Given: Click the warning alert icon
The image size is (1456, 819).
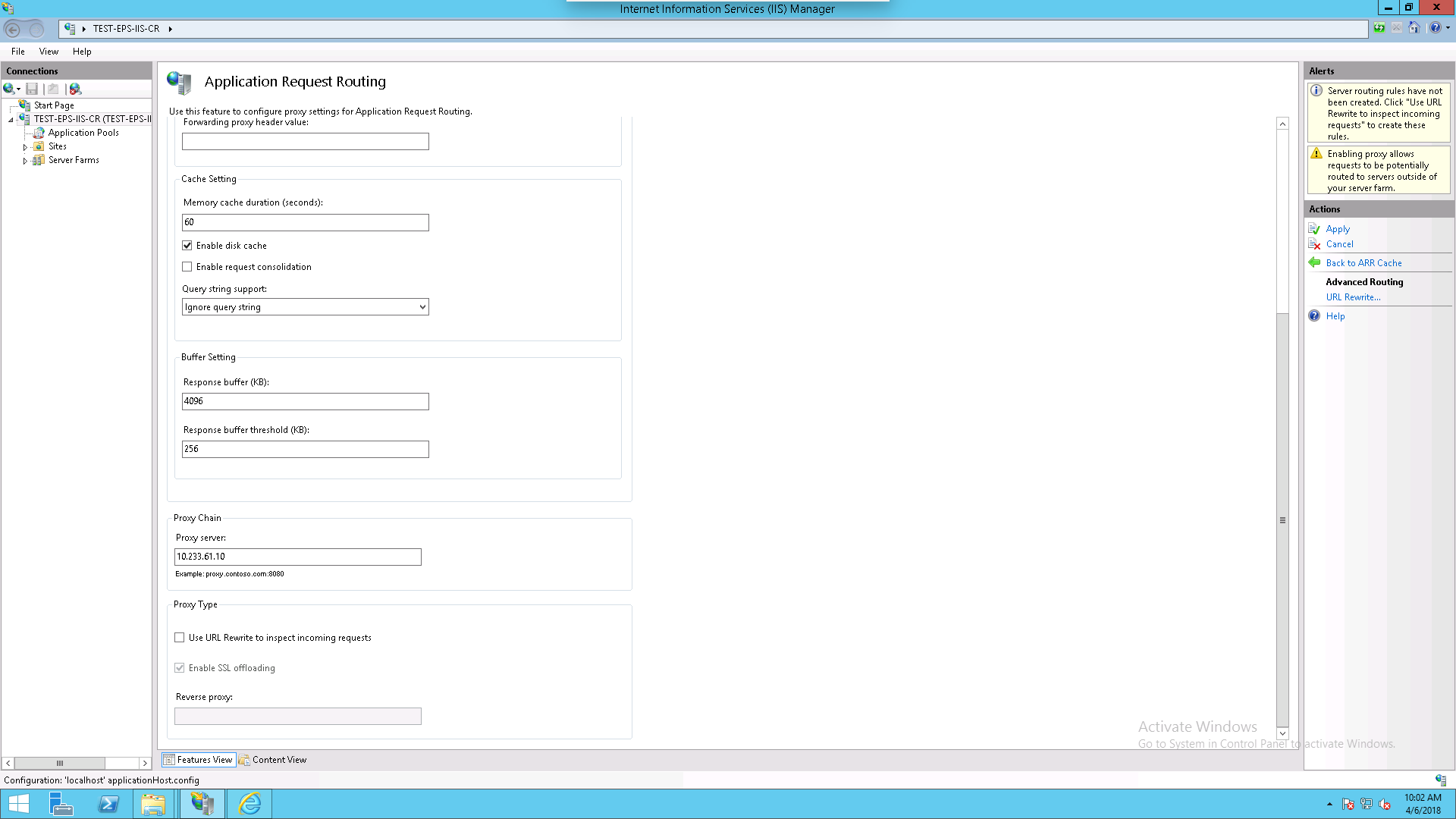Looking at the screenshot, I should [x=1316, y=153].
